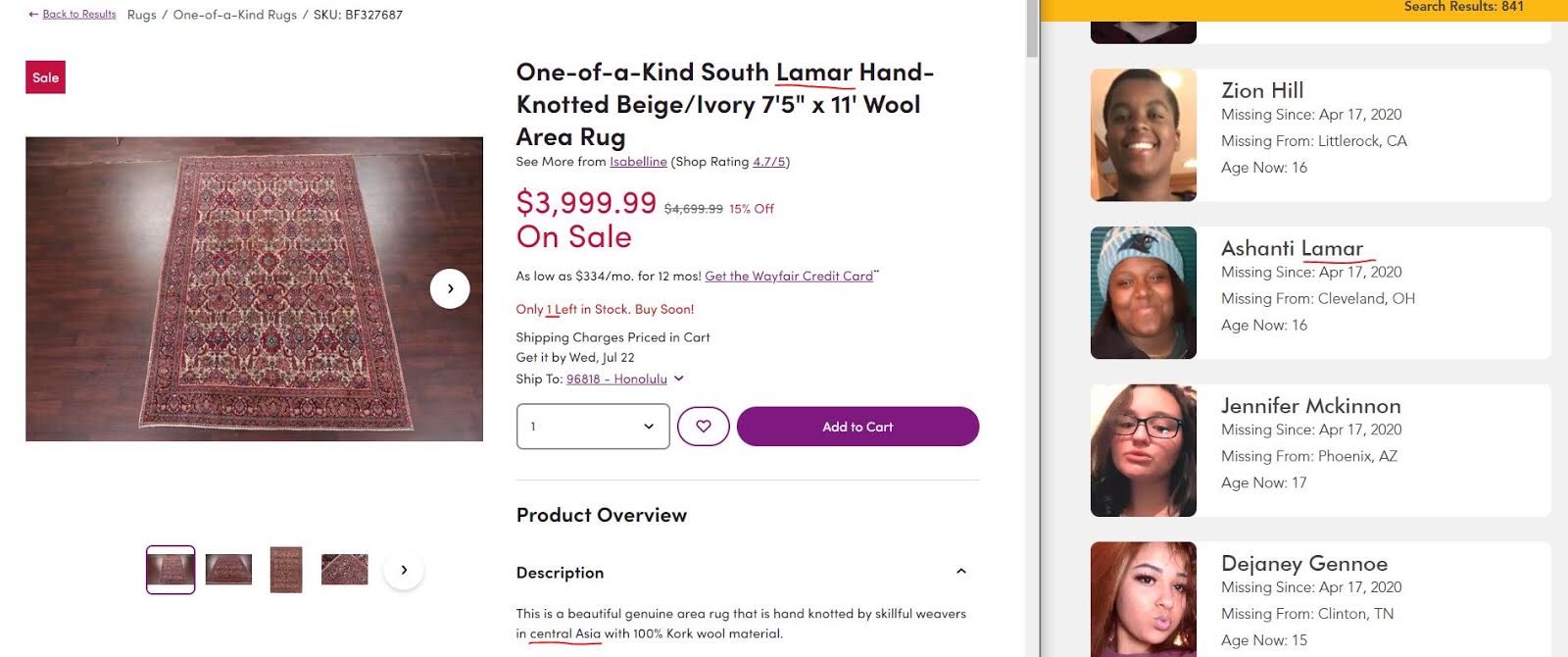Click the heart icon to save to favorites
The width and height of the screenshot is (1568, 657).
[x=703, y=427]
